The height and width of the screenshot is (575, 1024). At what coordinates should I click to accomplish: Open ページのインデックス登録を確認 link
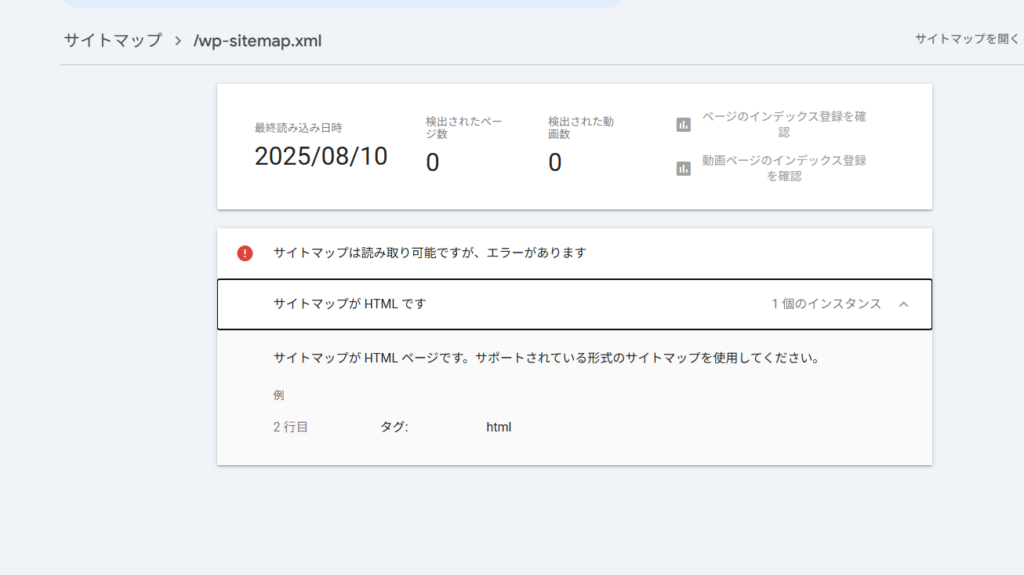coord(784,124)
